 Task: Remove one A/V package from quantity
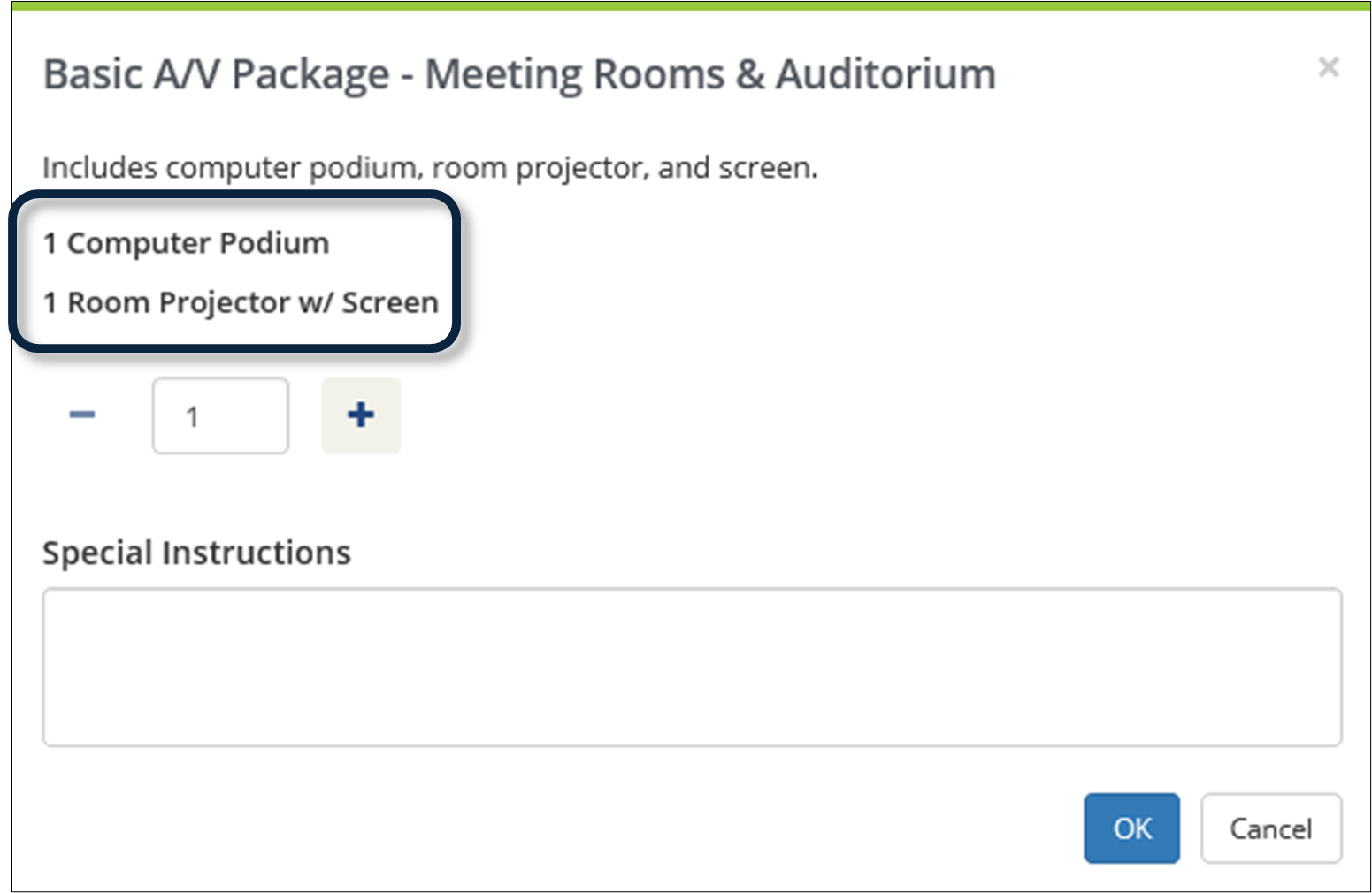tap(82, 415)
